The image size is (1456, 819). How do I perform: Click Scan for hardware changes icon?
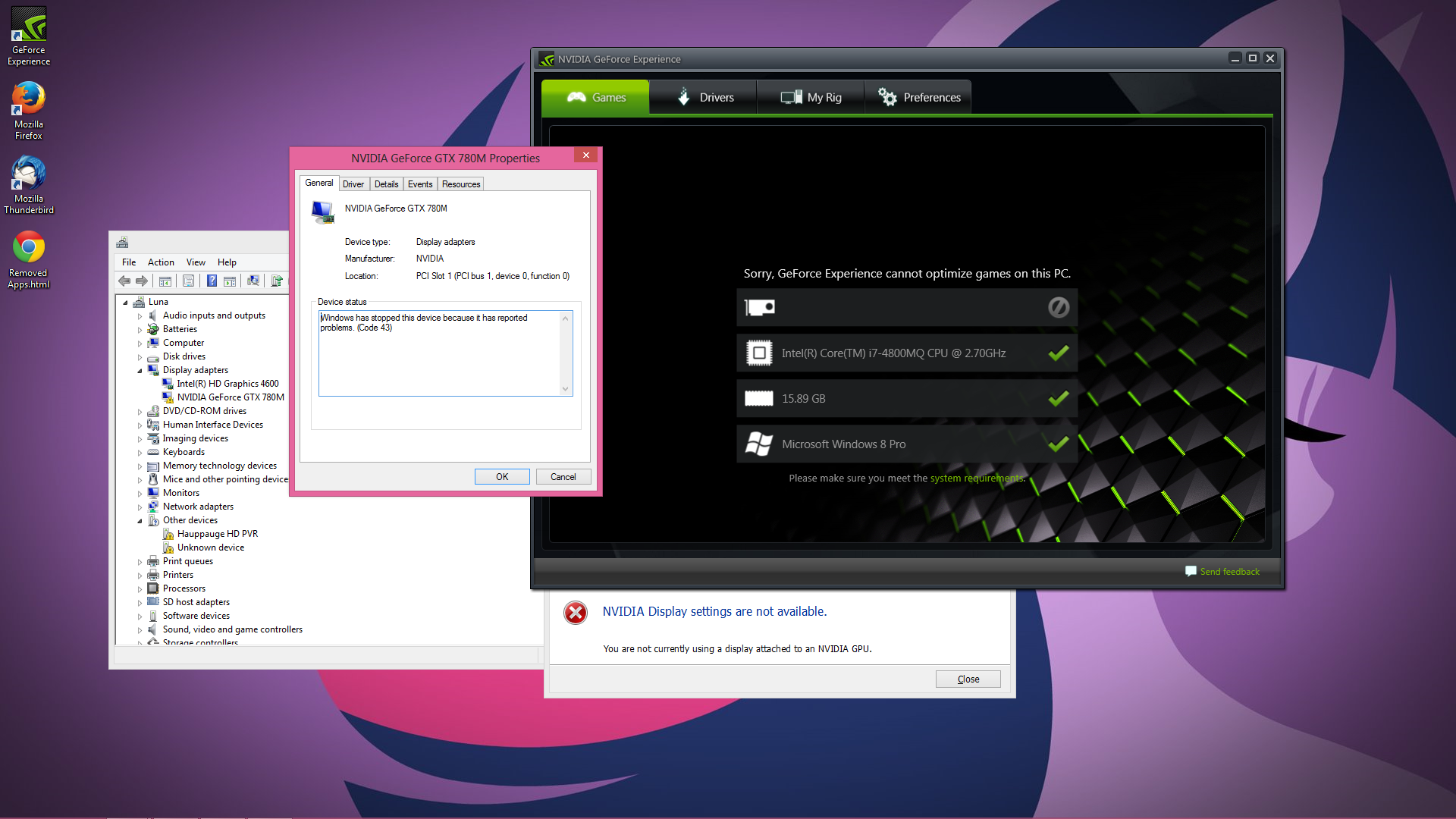pyautogui.click(x=253, y=281)
